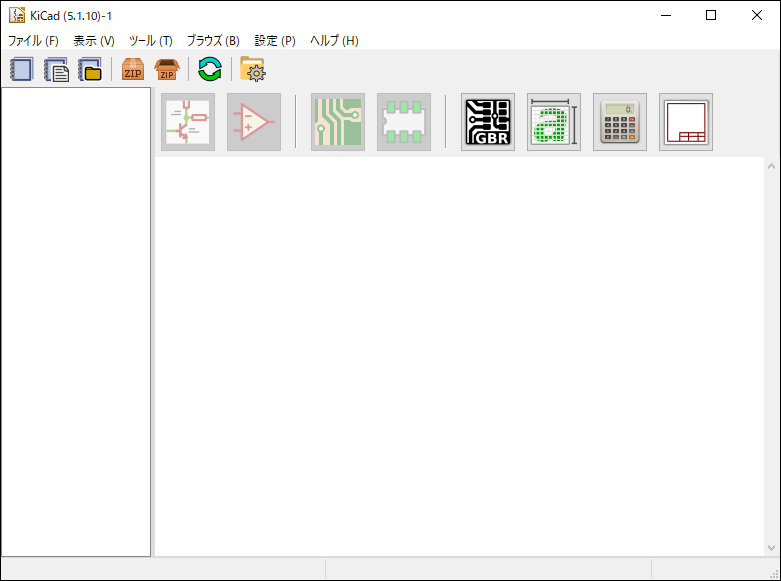781x581 pixels.
Task: Launch the schematic editor Eeschema
Action: pyautogui.click(x=188, y=122)
